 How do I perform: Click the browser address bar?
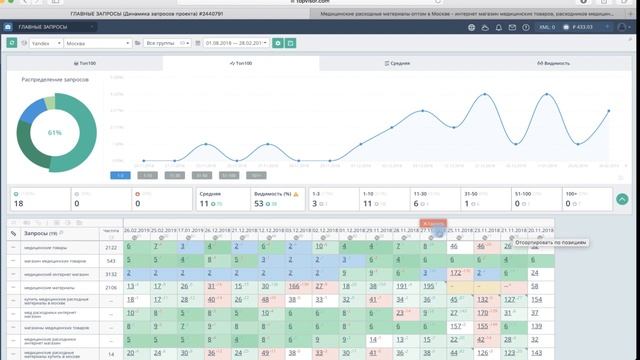[x=310, y=2]
